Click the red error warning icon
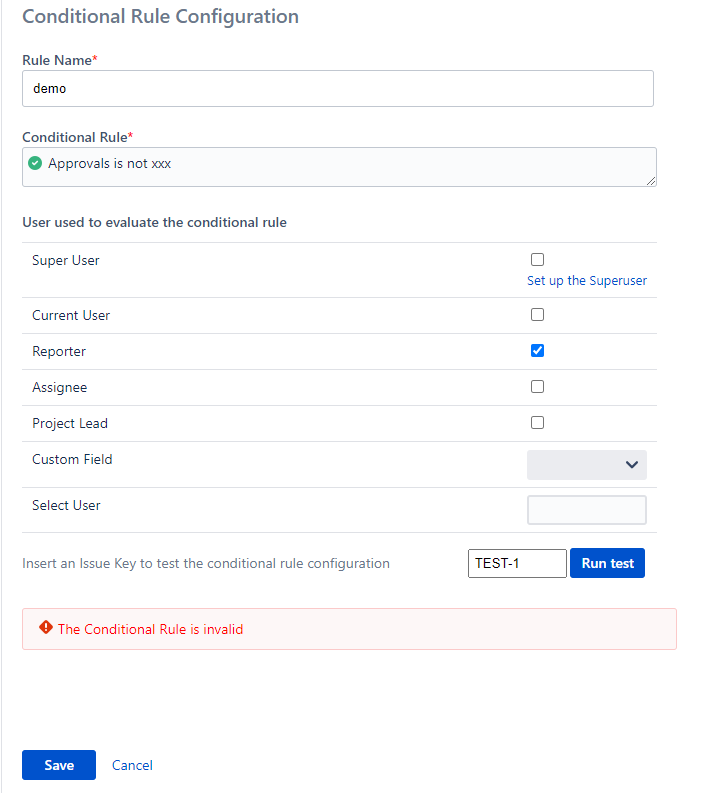Viewport: 714px width, 793px height. tap(45, 628)
